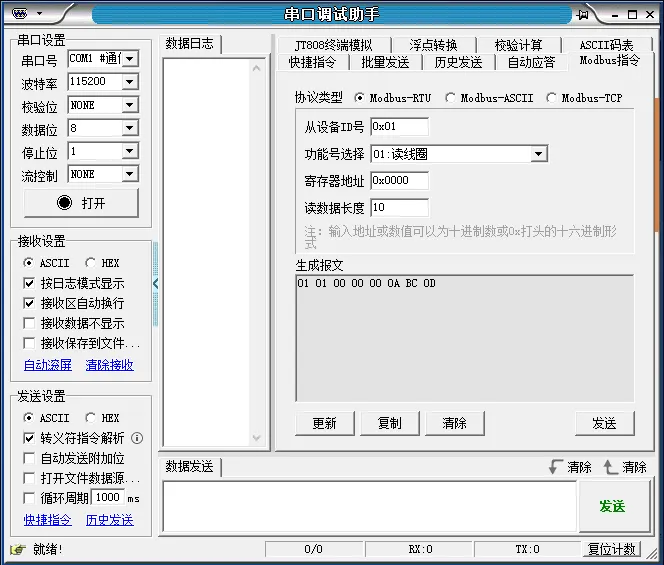Open the 校验计算 tab

click(x=518, y=45)
